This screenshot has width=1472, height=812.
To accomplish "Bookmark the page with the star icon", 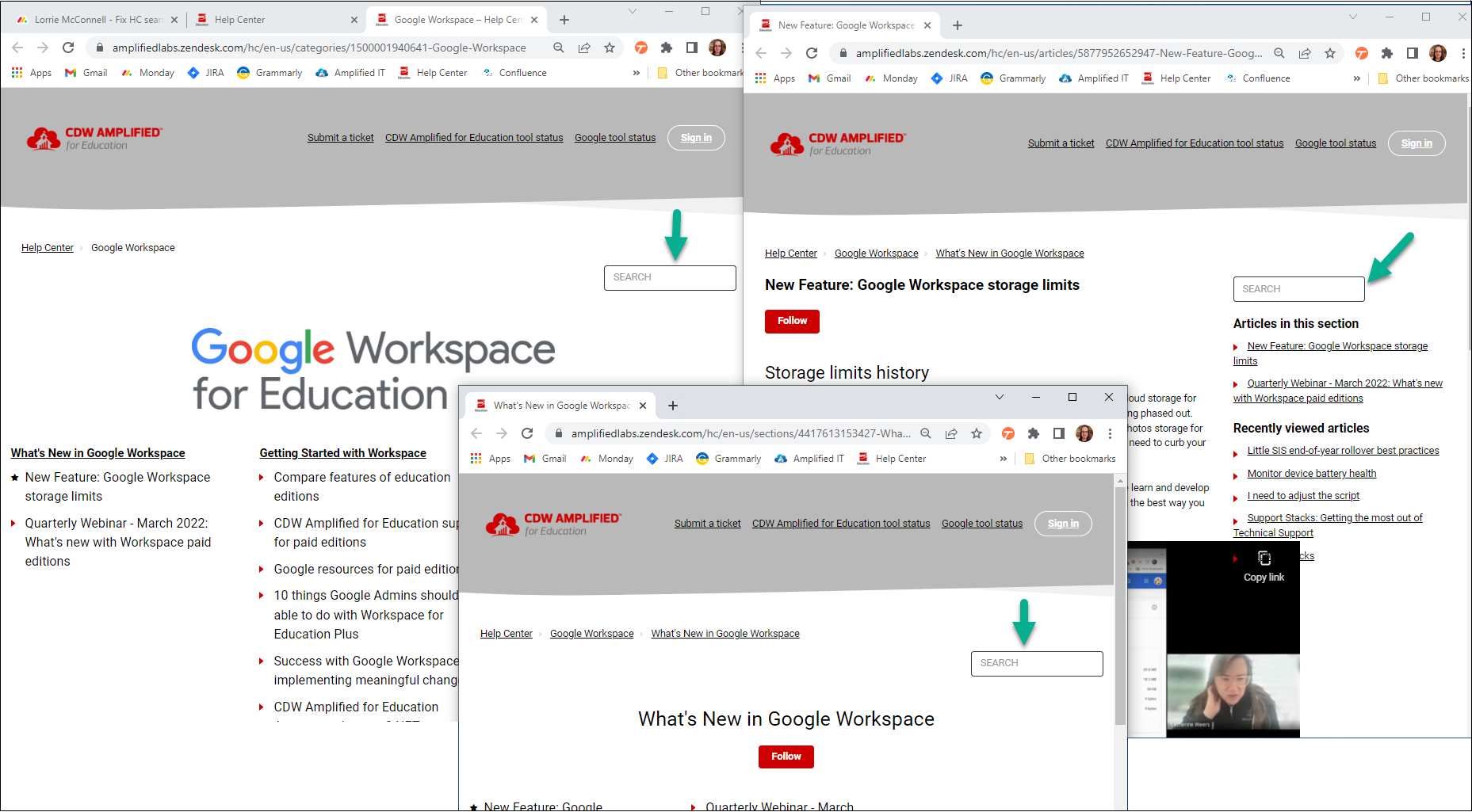I will (x=977, y=433).
